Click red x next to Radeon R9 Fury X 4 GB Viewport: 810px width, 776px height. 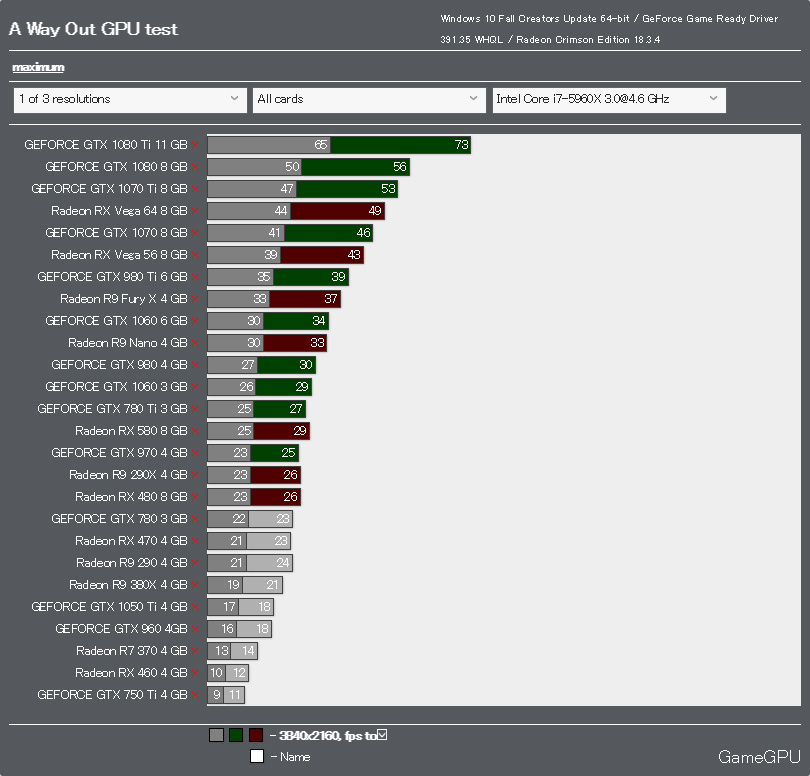click(195, 300)
